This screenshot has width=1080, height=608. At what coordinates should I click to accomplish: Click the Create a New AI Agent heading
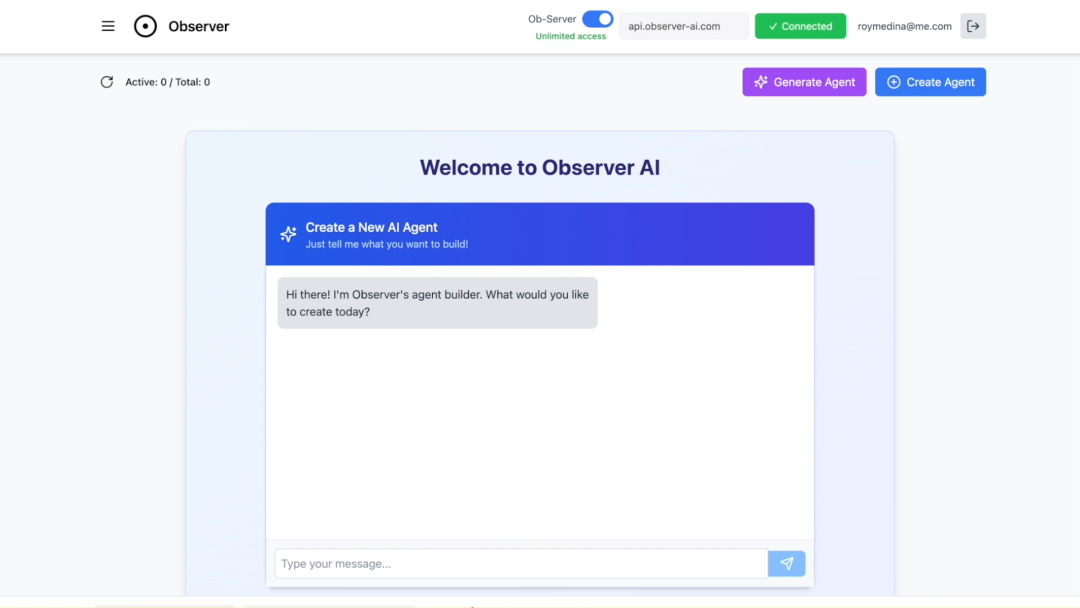[371, 227]
